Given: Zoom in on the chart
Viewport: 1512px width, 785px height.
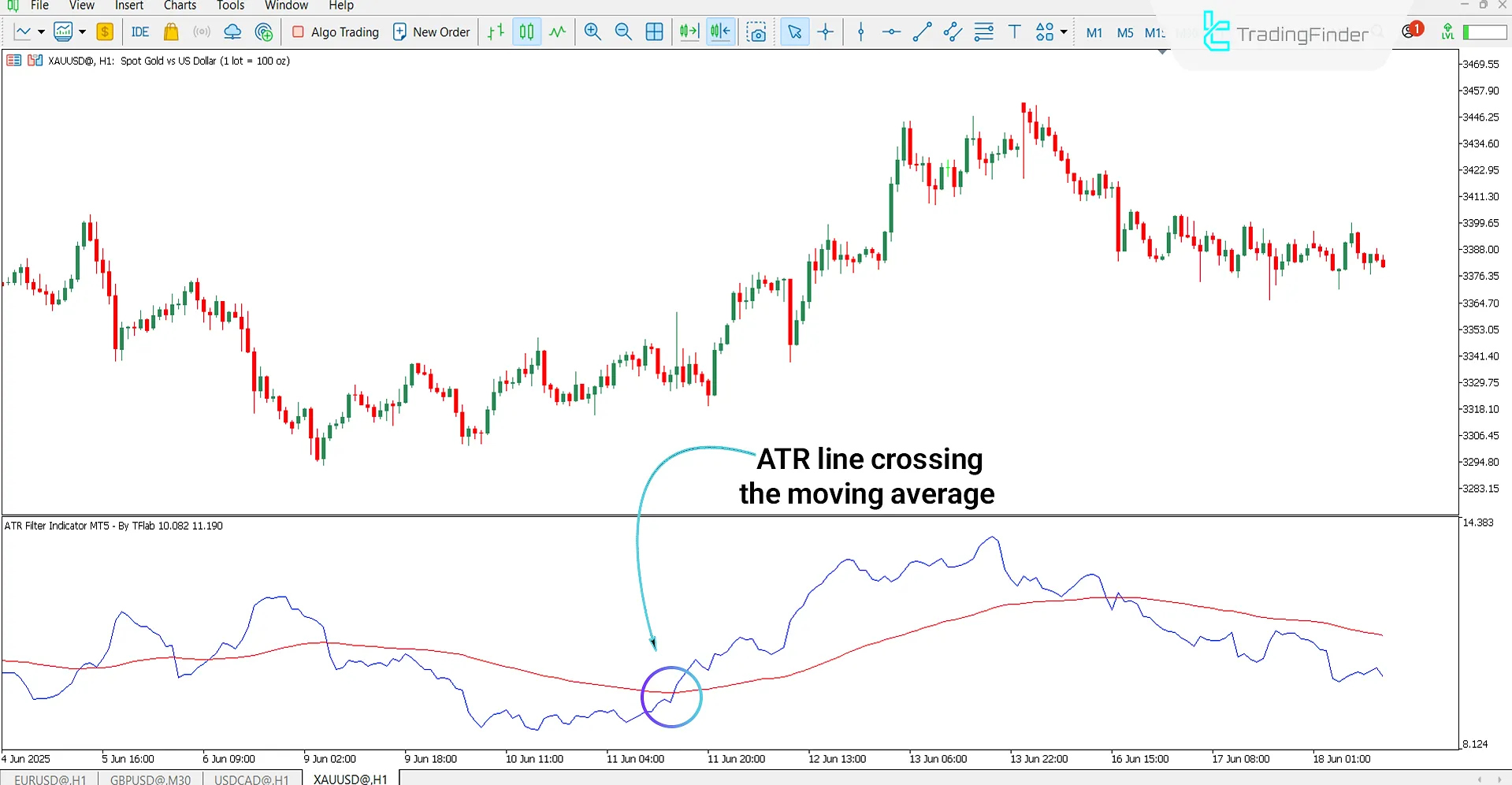Looking at the screenshot, I should pos(592,32).
